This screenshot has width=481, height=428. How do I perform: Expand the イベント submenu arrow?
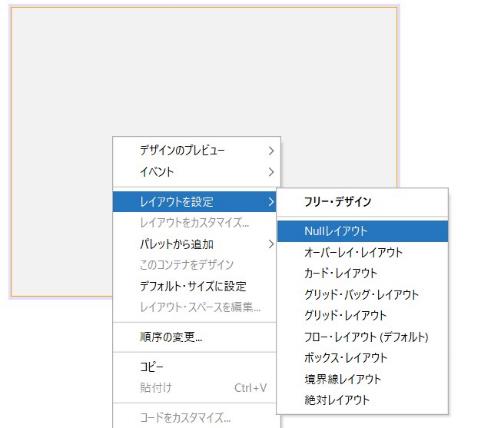click(271, 172)
